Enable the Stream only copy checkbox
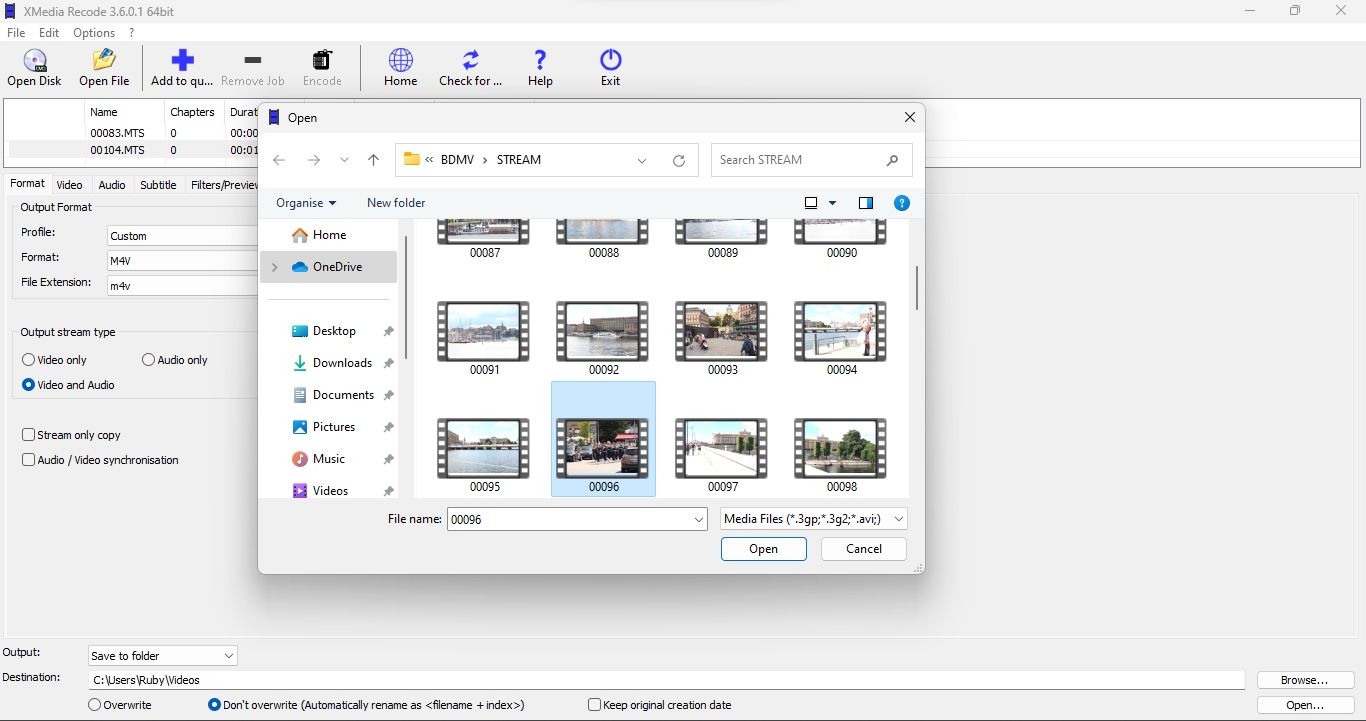This screenshot has width=1366, height=721. (x=29, y=435)
